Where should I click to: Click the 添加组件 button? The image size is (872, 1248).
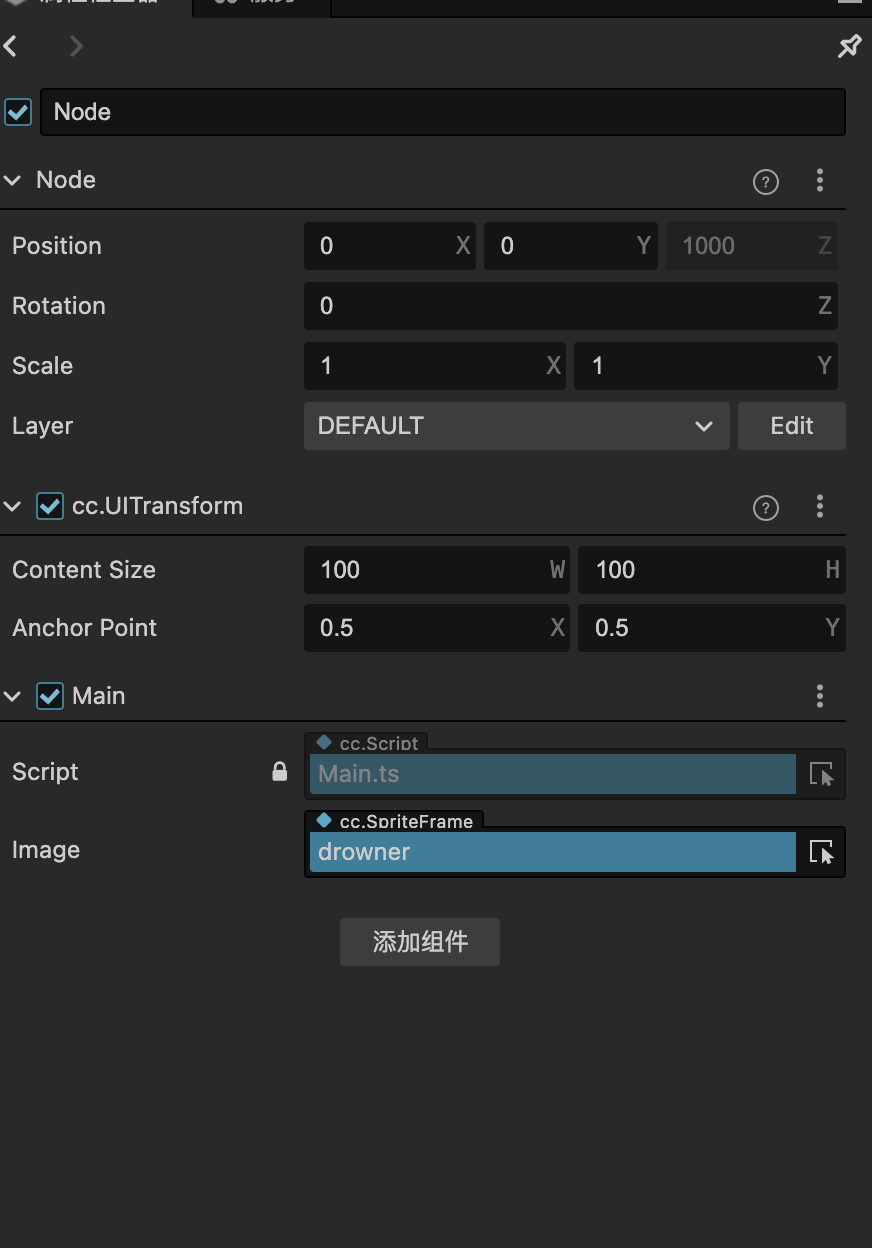tap(420, 942)
